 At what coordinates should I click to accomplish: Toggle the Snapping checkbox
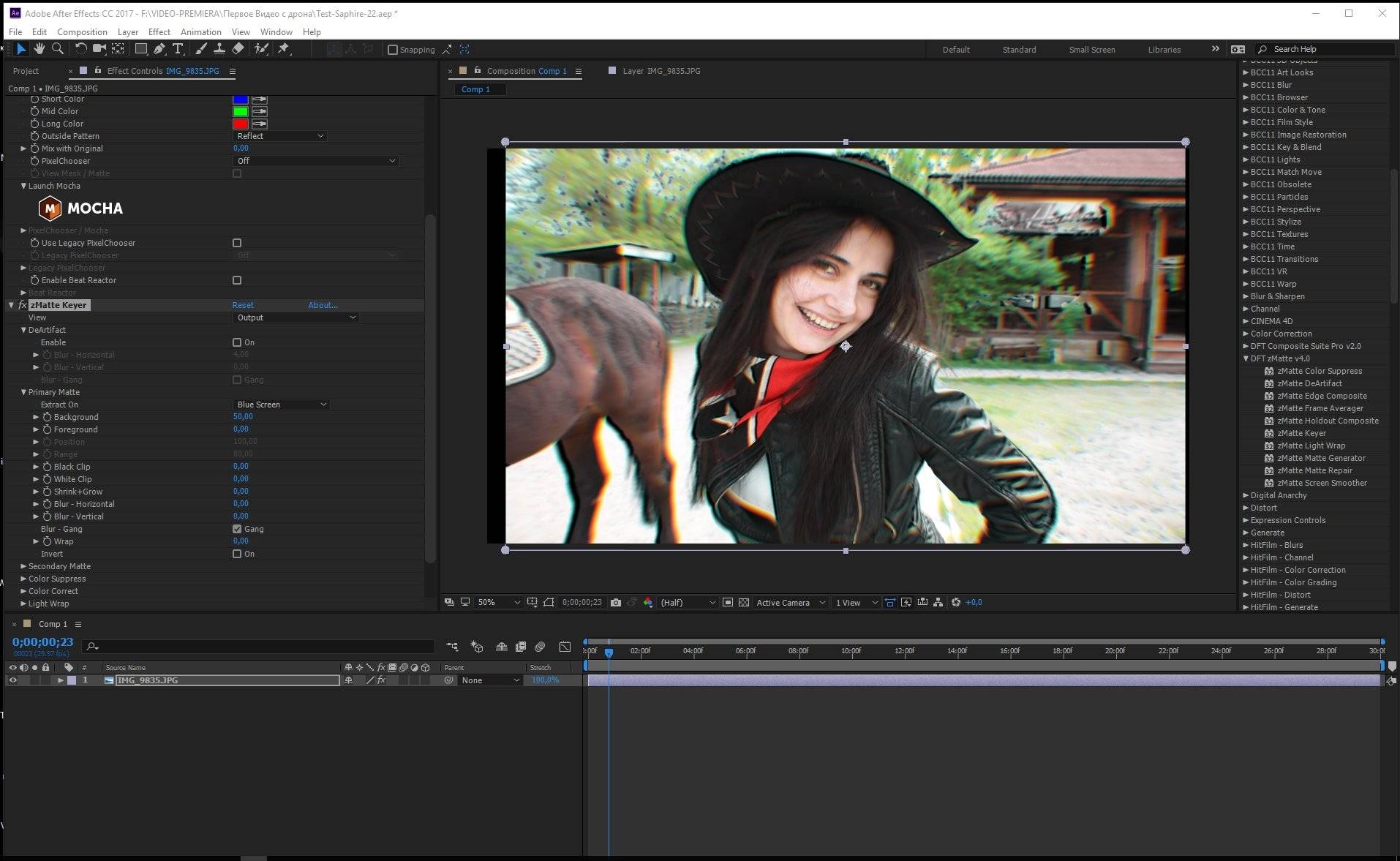point(393,50)
